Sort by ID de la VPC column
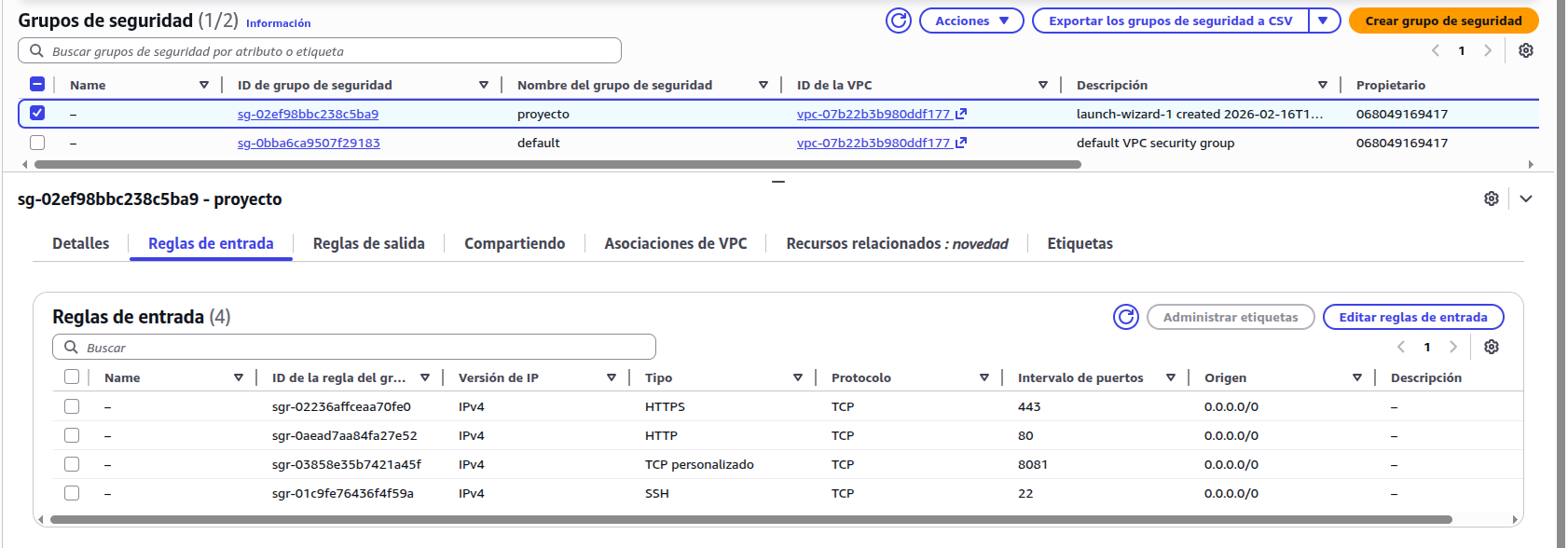This screenshot has height=548, width=1568. [x=1043, y=85]
